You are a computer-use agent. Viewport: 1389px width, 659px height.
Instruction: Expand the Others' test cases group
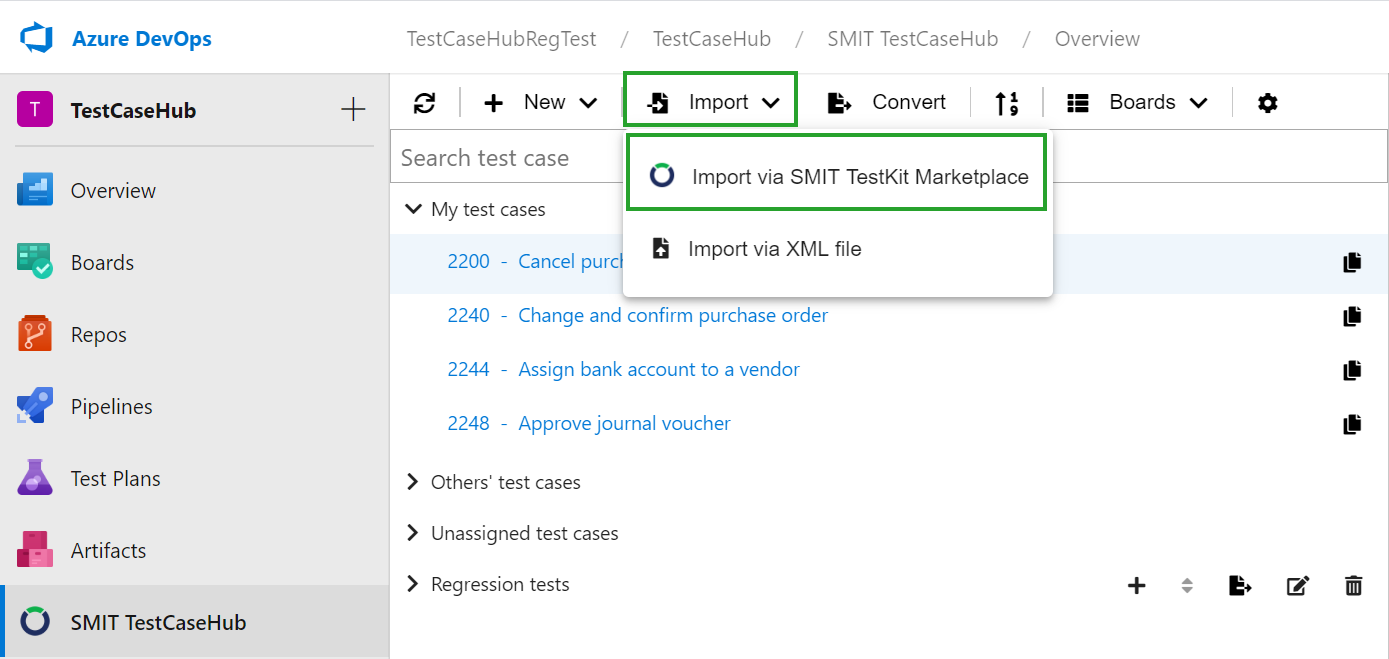coord(413,482)
